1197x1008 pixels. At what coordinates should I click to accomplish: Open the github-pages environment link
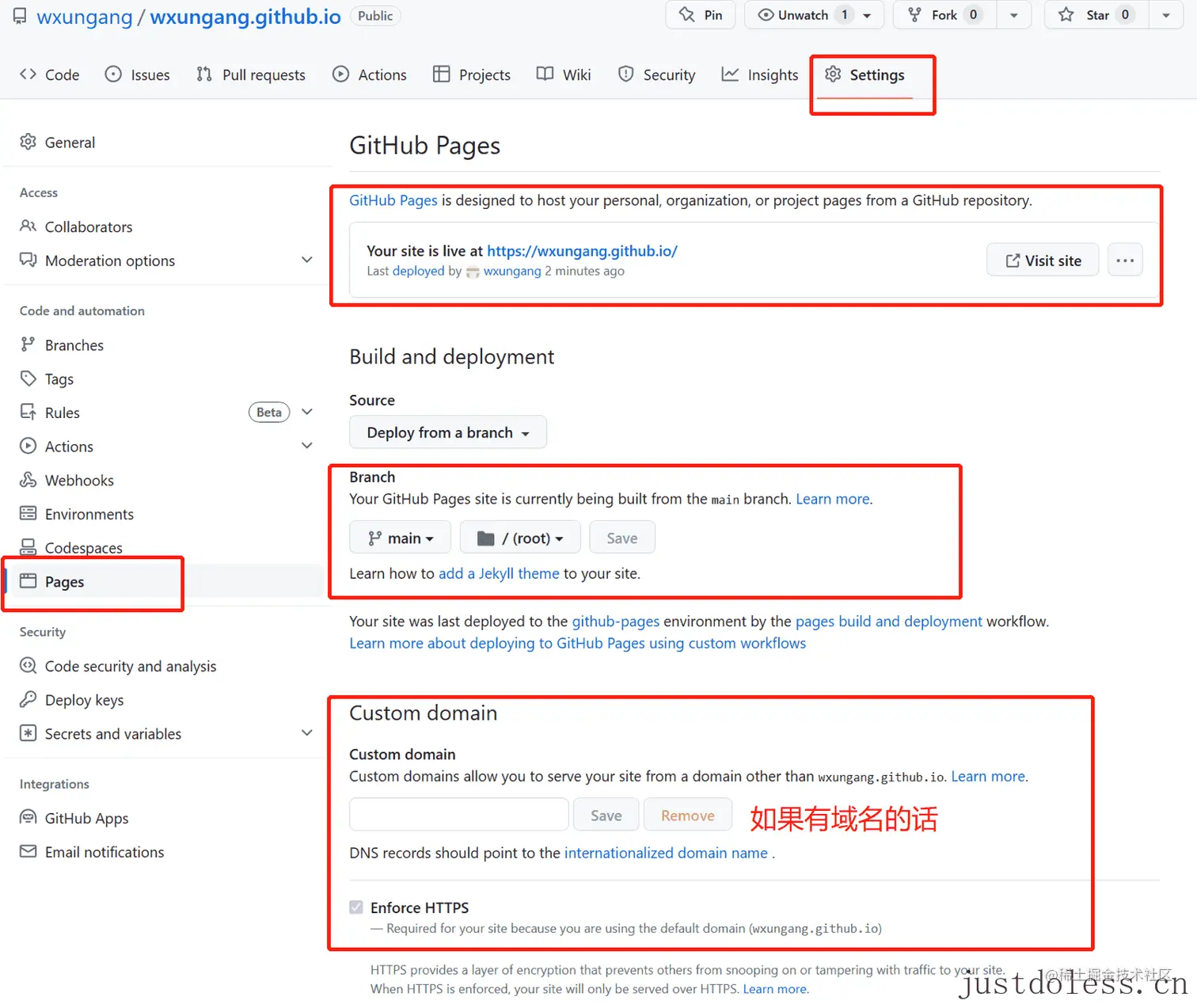tap(616, 622)
